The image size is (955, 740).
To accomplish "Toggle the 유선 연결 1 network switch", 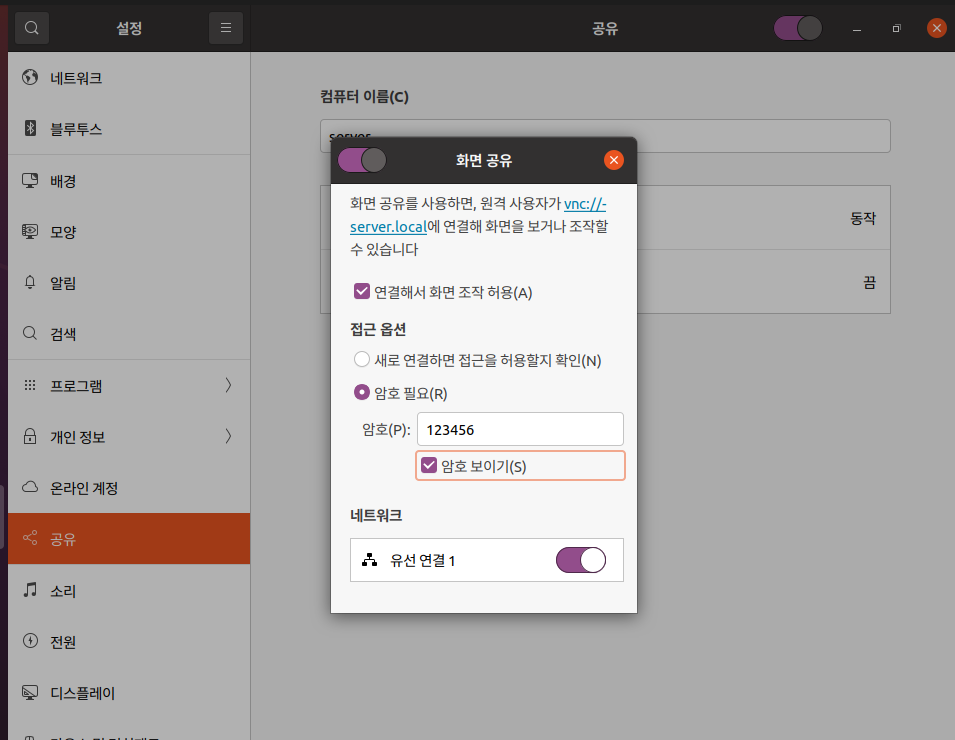I will coord(581,560).
